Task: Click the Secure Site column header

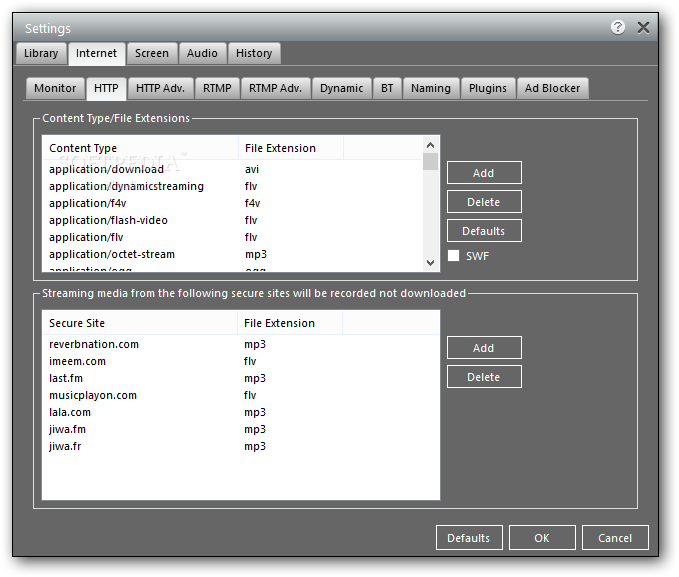Action: (139, 323)
